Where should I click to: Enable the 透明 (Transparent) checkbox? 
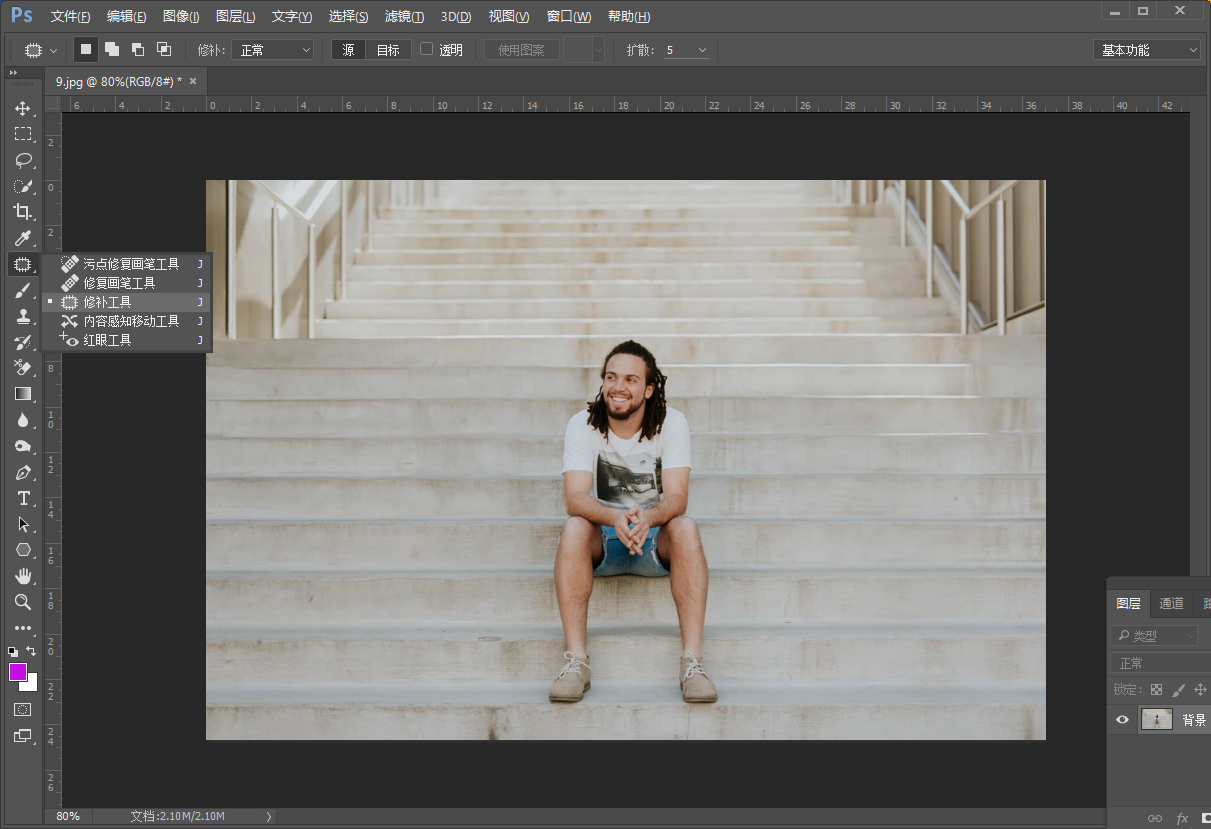click(x=426, y=49)
